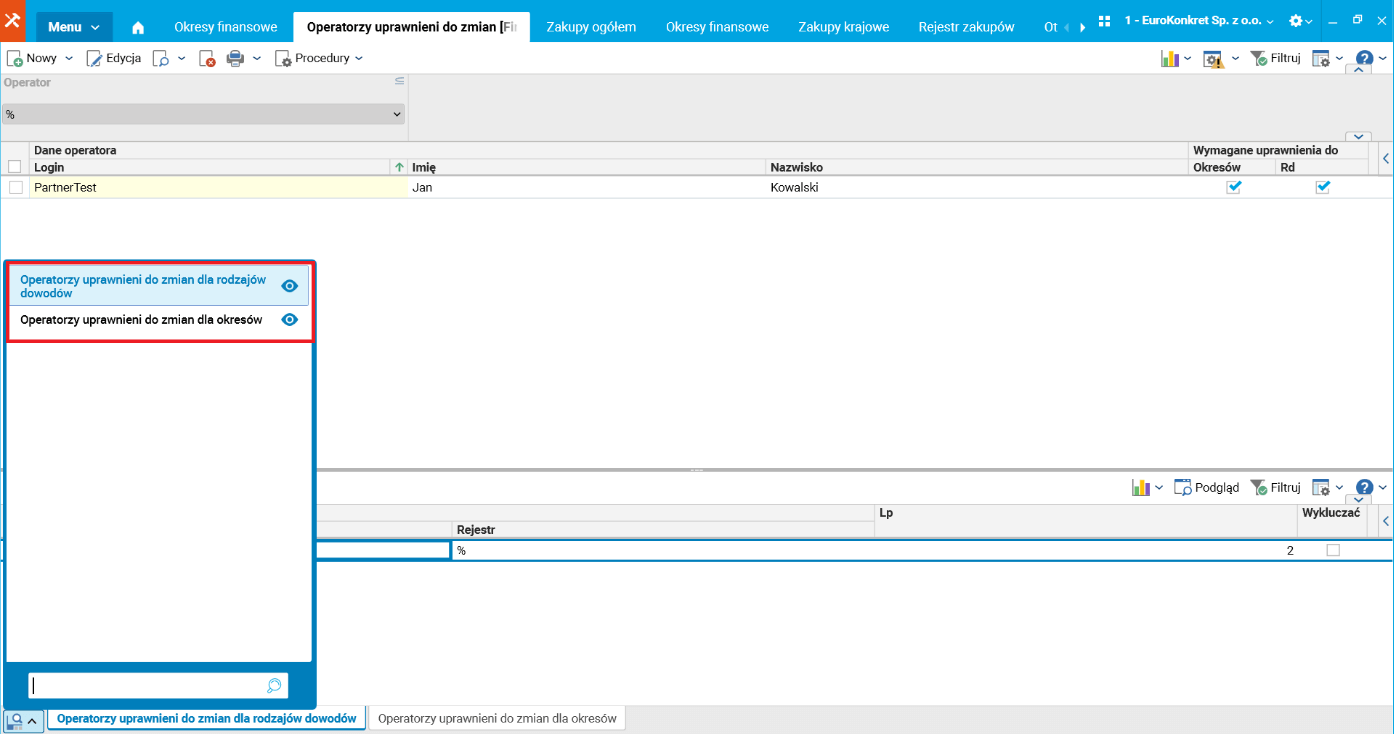Viewport: 1396px width, 734px height.
Task: Open bottom tab Operatorzy uprawnieni do zmian dla rodzajów dowodów
Action: pos(207,719)
